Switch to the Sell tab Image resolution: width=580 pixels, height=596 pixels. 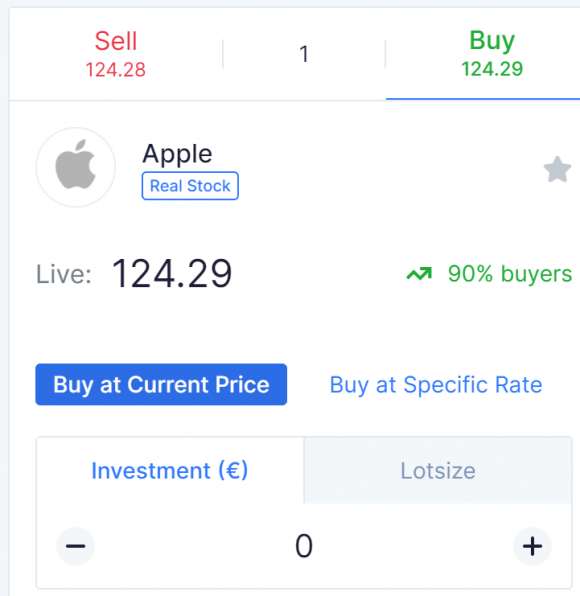116,54
